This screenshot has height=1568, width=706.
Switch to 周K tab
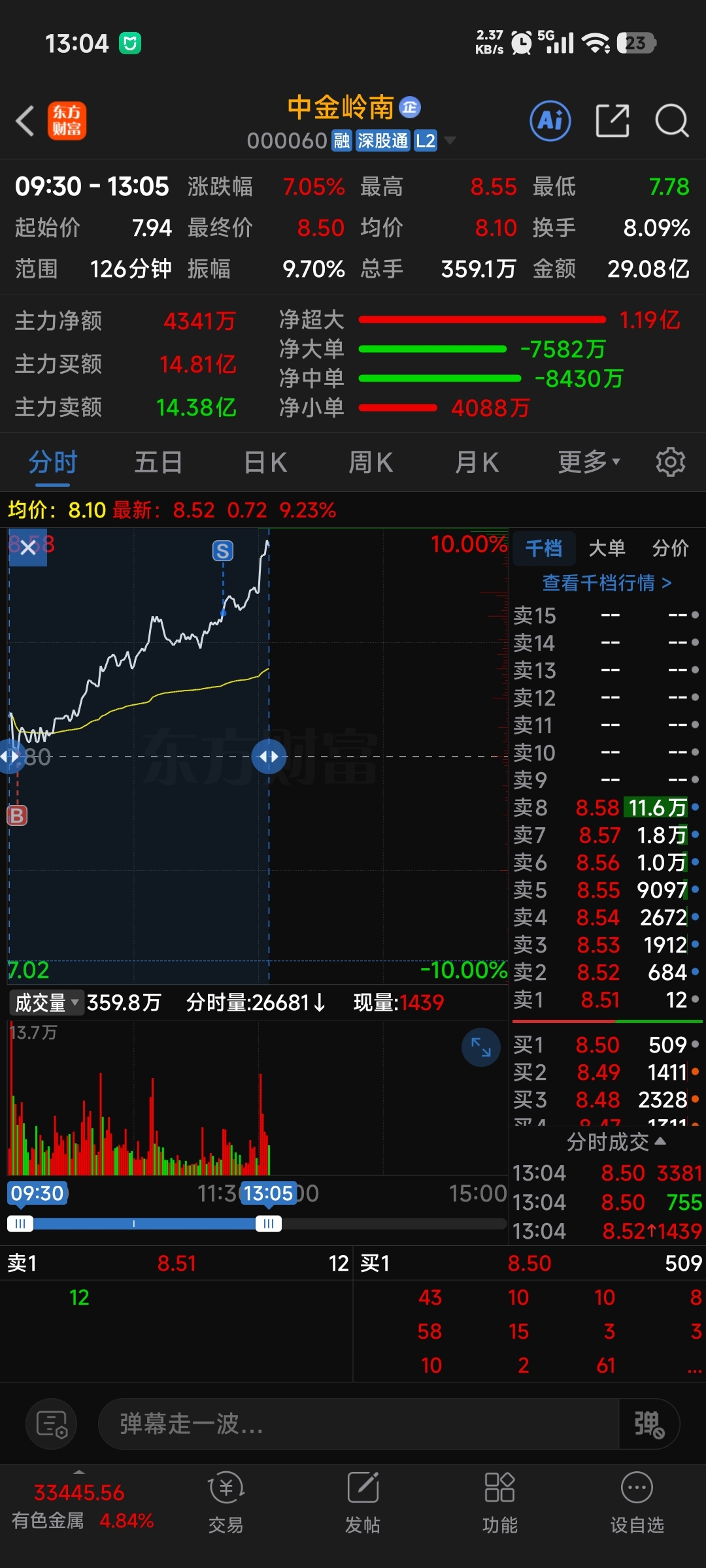click(371, 463)
